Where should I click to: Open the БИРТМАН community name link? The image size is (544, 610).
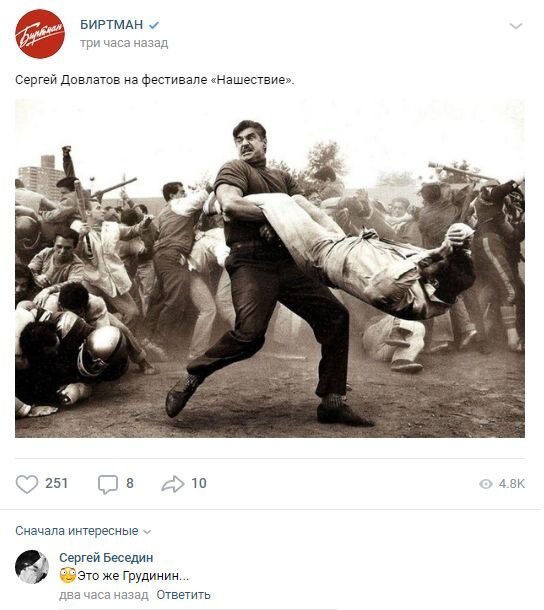pos(112,25)
